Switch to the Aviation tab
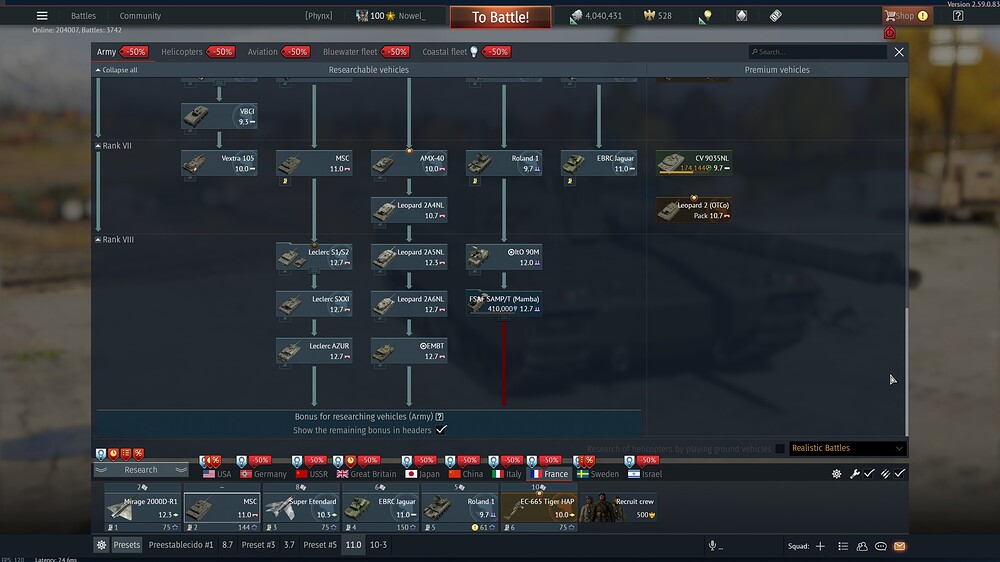Image resolution: width=1000 pixels, height=562 pixels. [x=262, y=52]
